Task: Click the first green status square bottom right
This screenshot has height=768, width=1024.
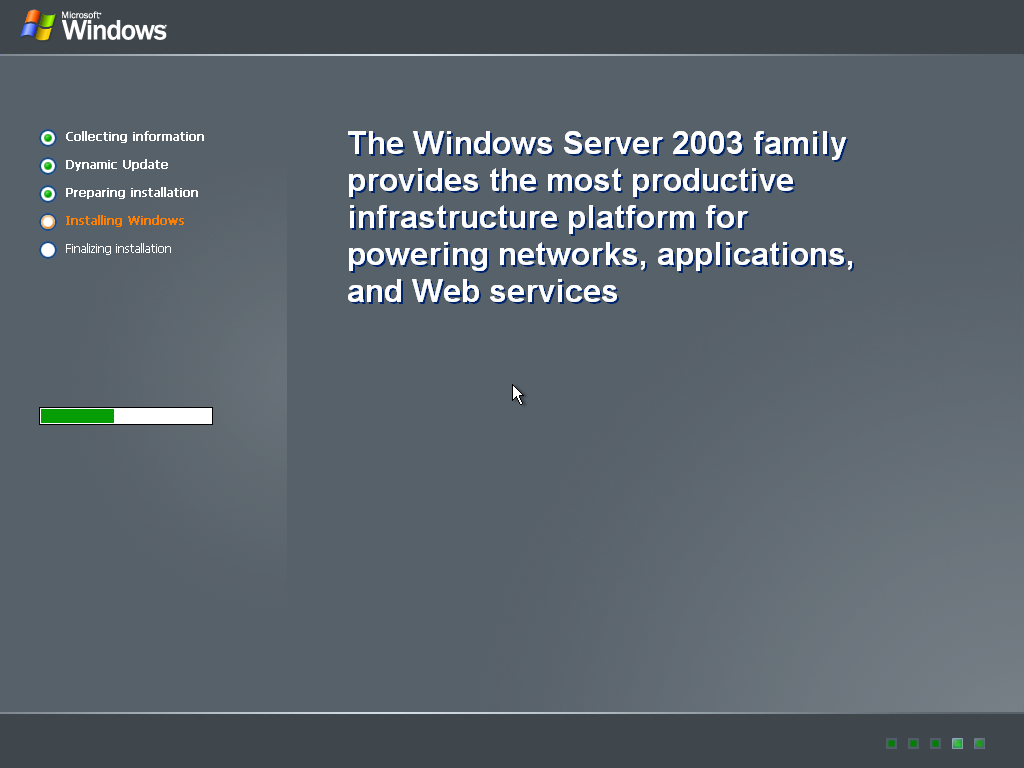Action: [891, 743]
